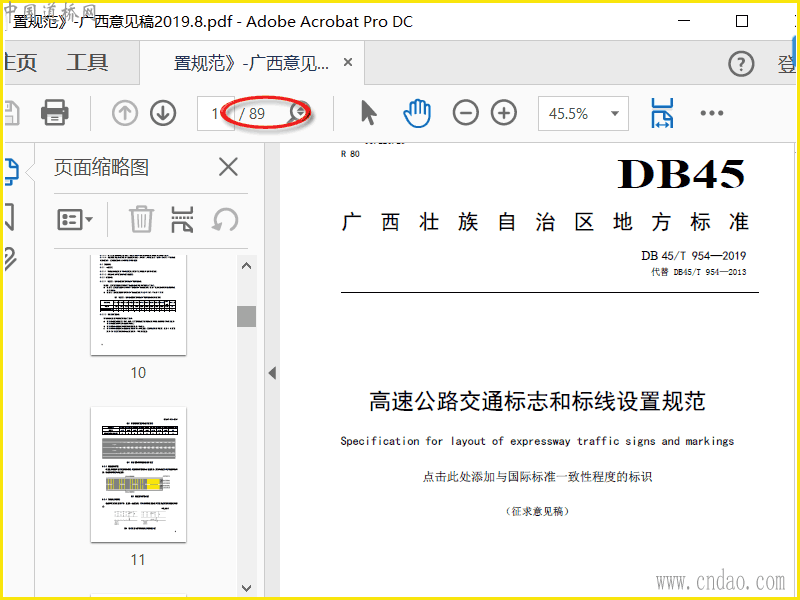
Task: Click thumbnail scrollbar up arrow
Action: click(246, 266)
